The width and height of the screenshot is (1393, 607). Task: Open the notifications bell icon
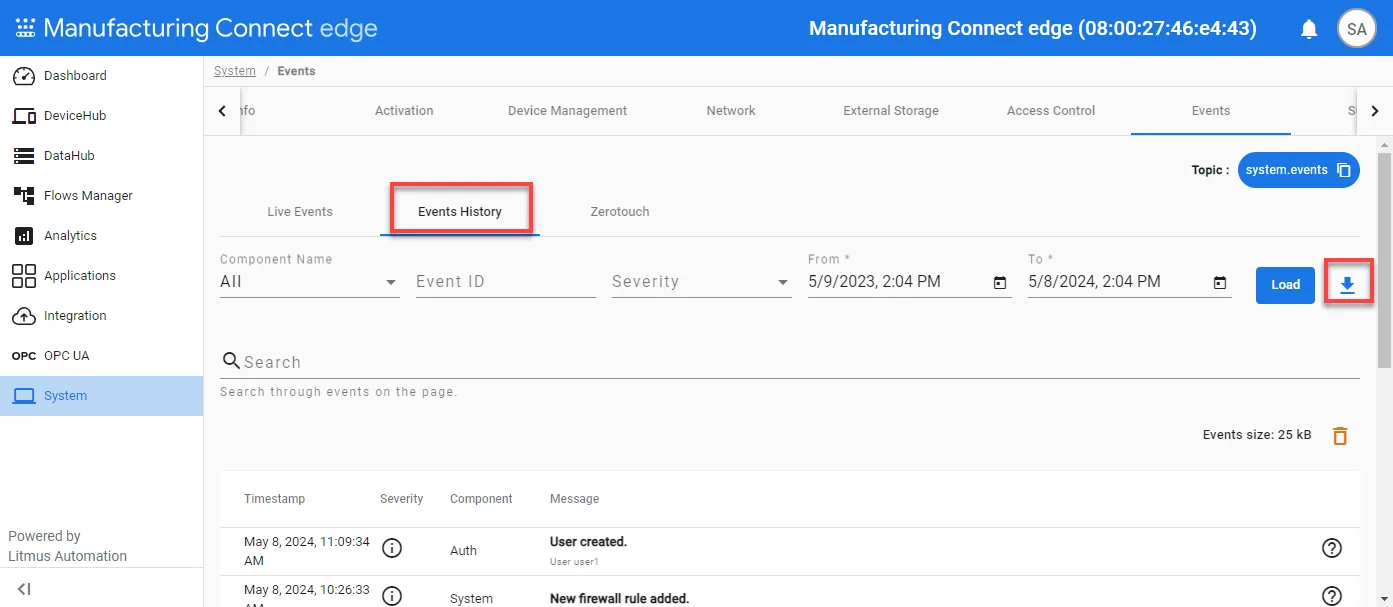[1309, 29]
